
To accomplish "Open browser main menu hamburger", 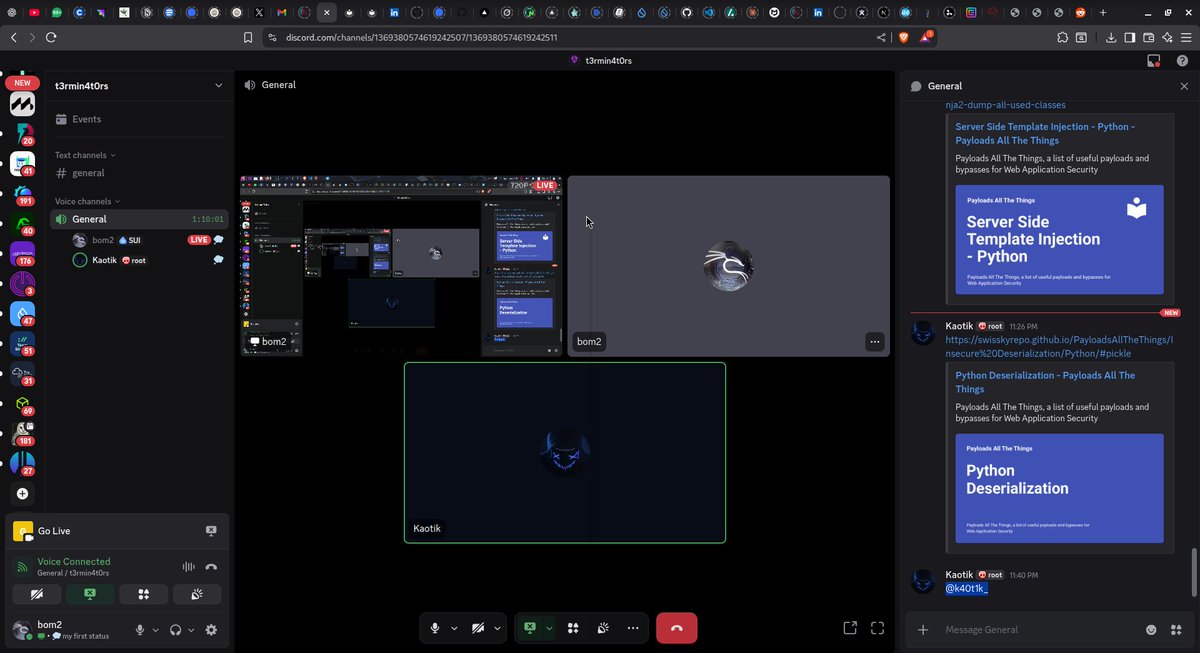I will pos(1186,37).
